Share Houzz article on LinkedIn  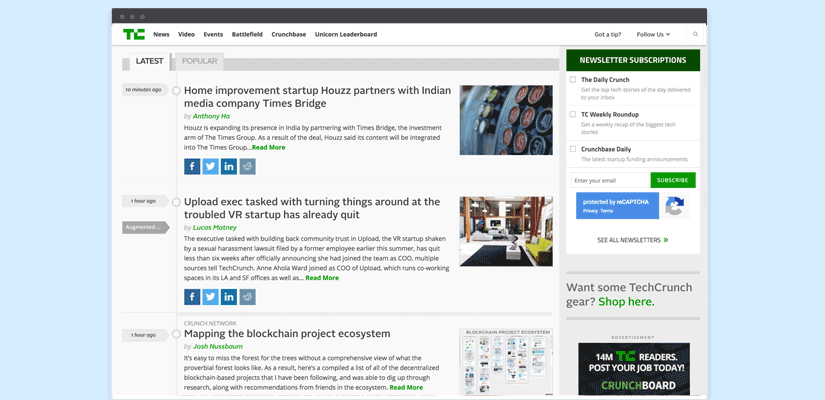[x=229, y=166]
